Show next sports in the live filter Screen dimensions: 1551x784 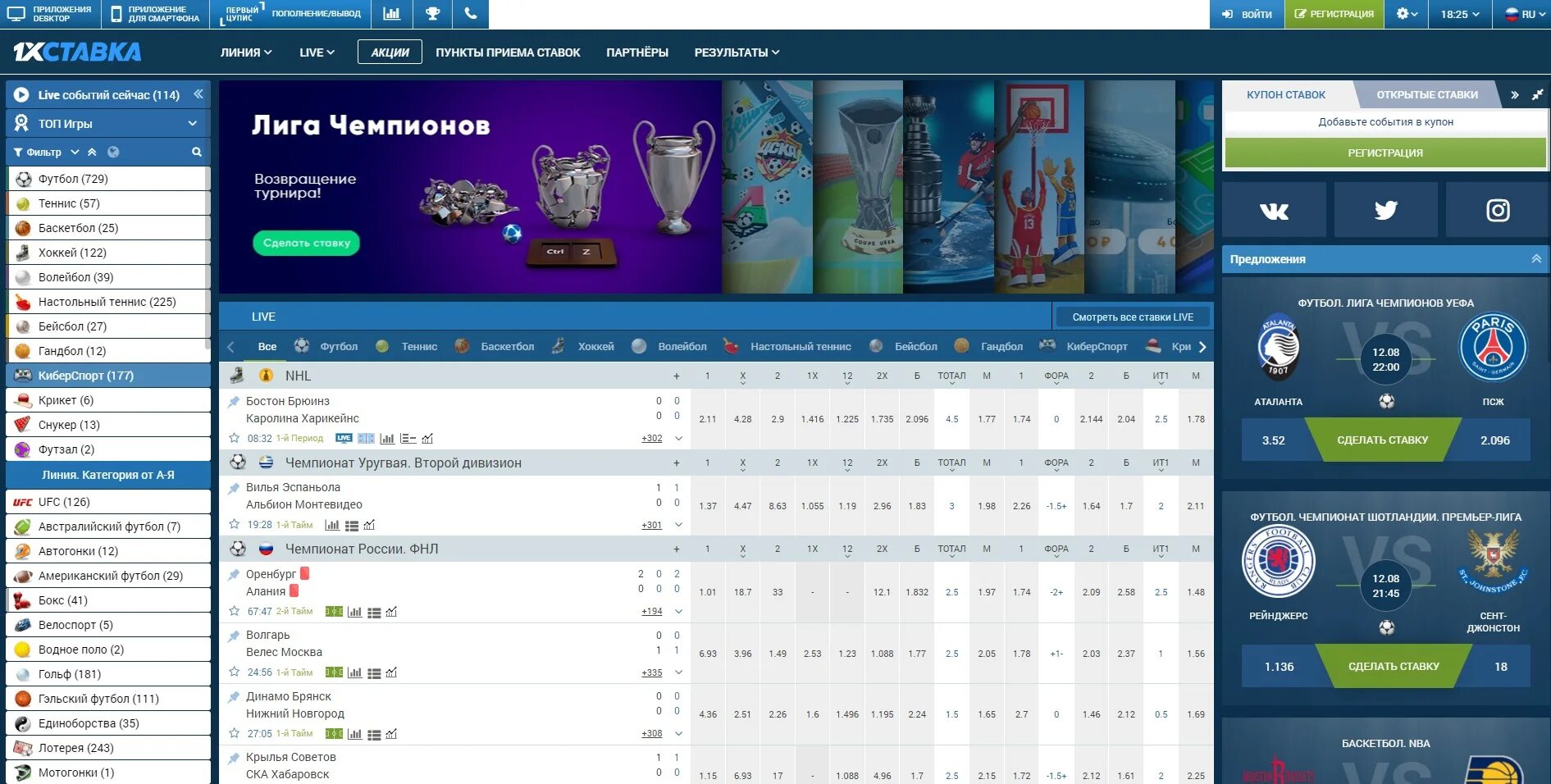[x=1202, y=347]
